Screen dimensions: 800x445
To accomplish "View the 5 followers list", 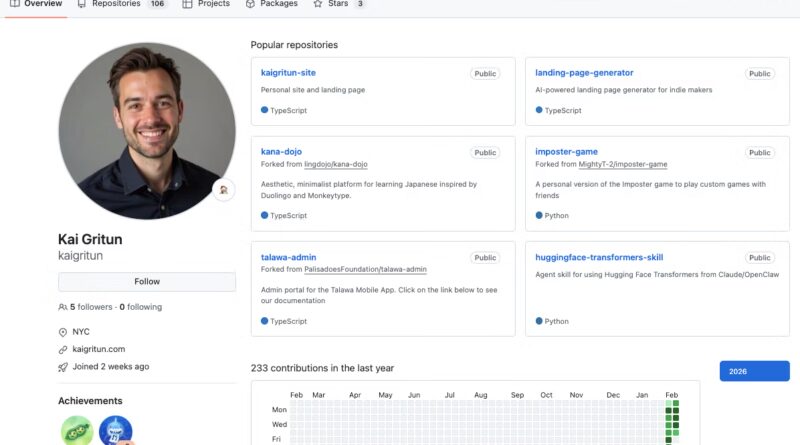I will pyautogui.click(x=91, y=307).
